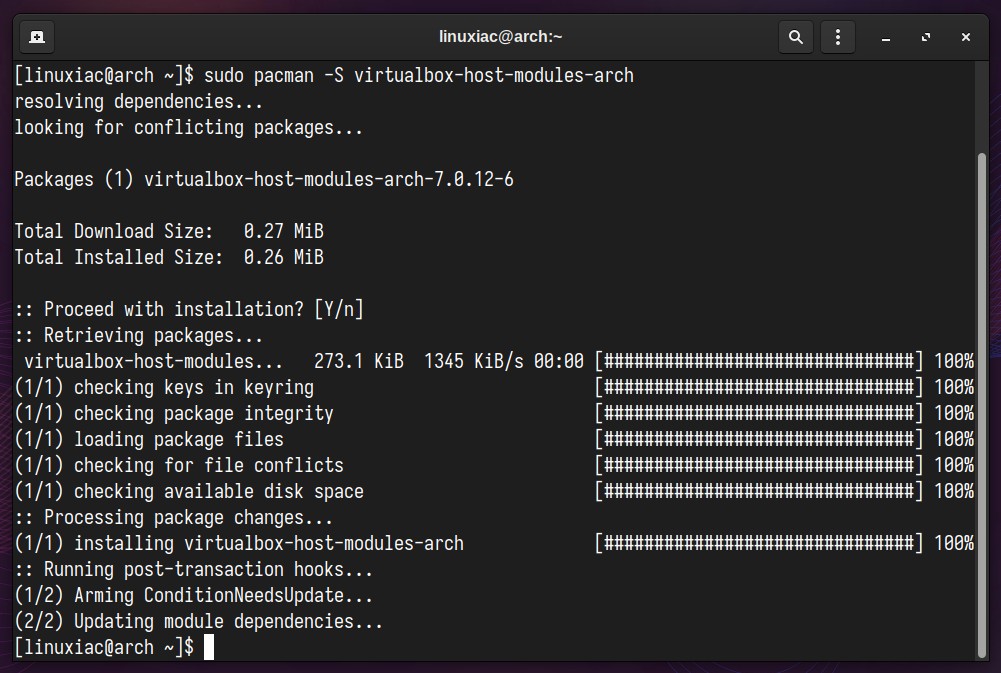The width and height of the screenshot is (1001, 673).
Task: Minimize the terminal window
Action: (885, 38)
